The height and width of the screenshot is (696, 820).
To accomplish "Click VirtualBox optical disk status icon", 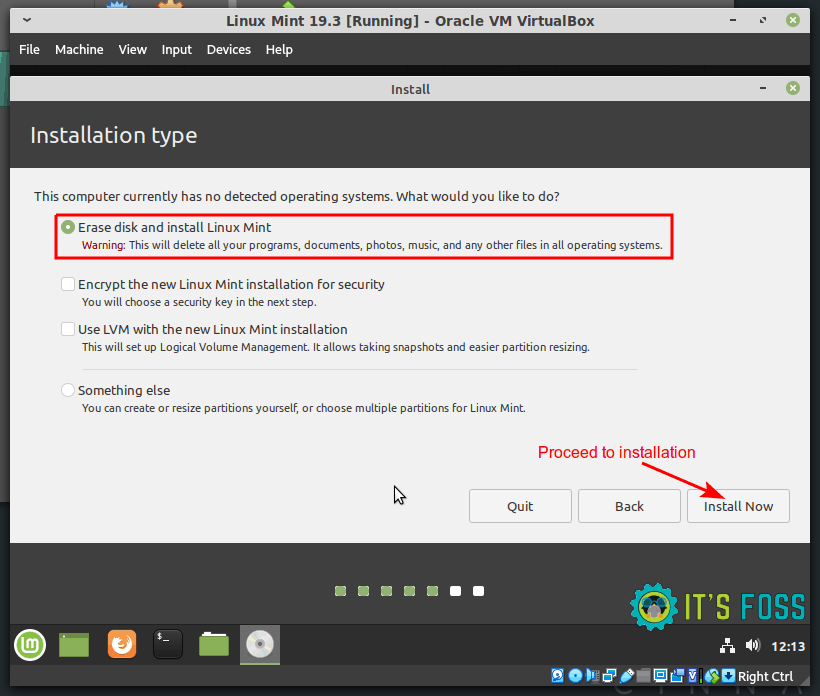I will click(575, 677).
